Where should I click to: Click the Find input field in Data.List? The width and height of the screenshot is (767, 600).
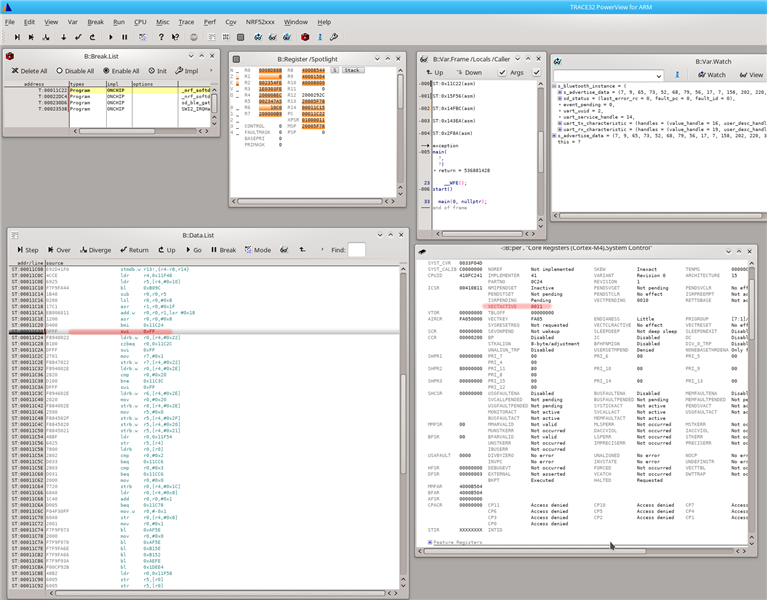(x=356, y=250)
